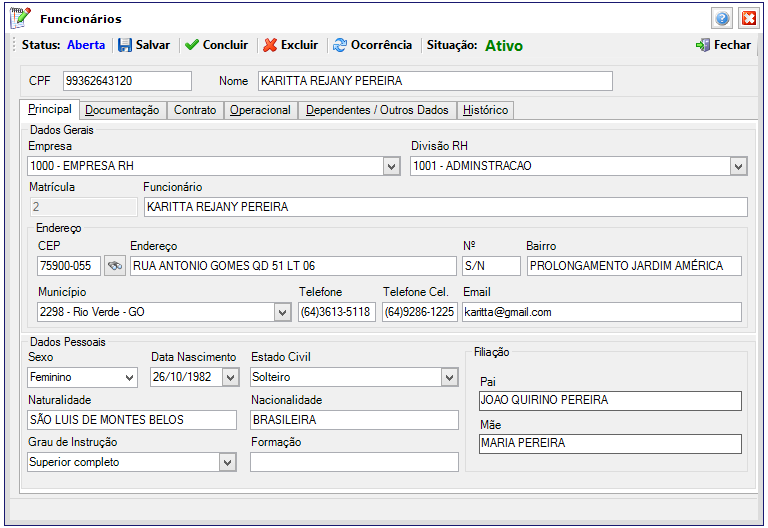This screenshot has height=528, width=768.
Task: Open Ocorrência using the refresh arrows icon
Action: pyautogui.click(x=340, y=45)
